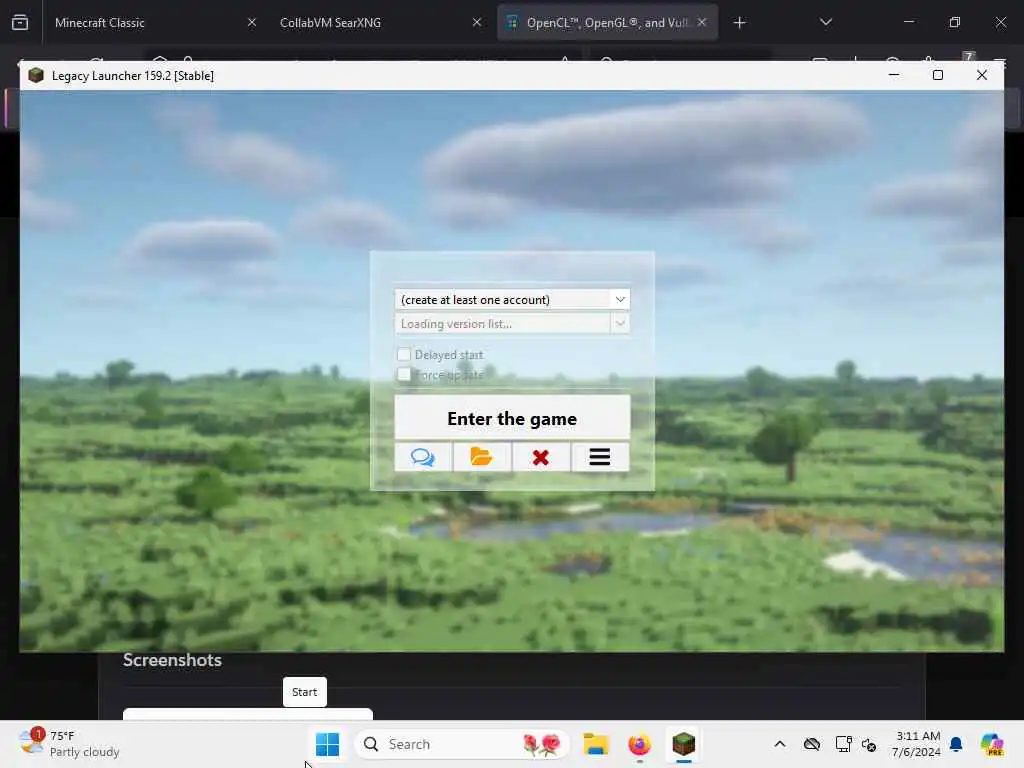Open the notification bell icon
Viewport: 1024px width, 768px height.
point(956,744)
